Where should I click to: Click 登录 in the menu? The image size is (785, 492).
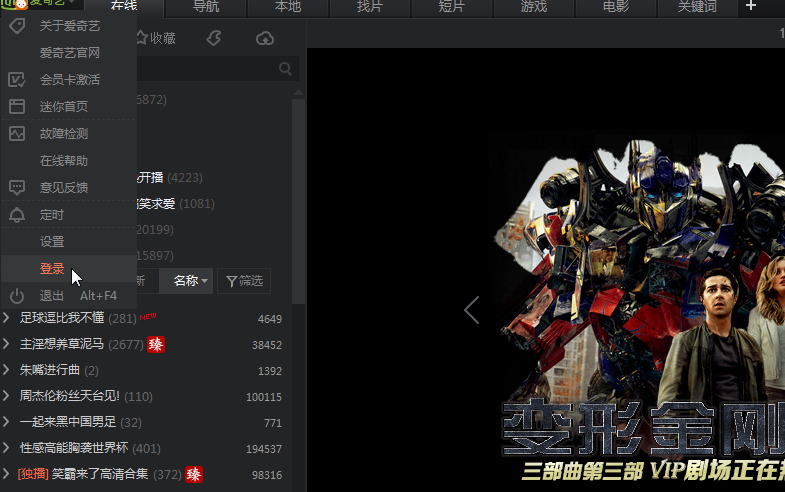click(69, 268)
